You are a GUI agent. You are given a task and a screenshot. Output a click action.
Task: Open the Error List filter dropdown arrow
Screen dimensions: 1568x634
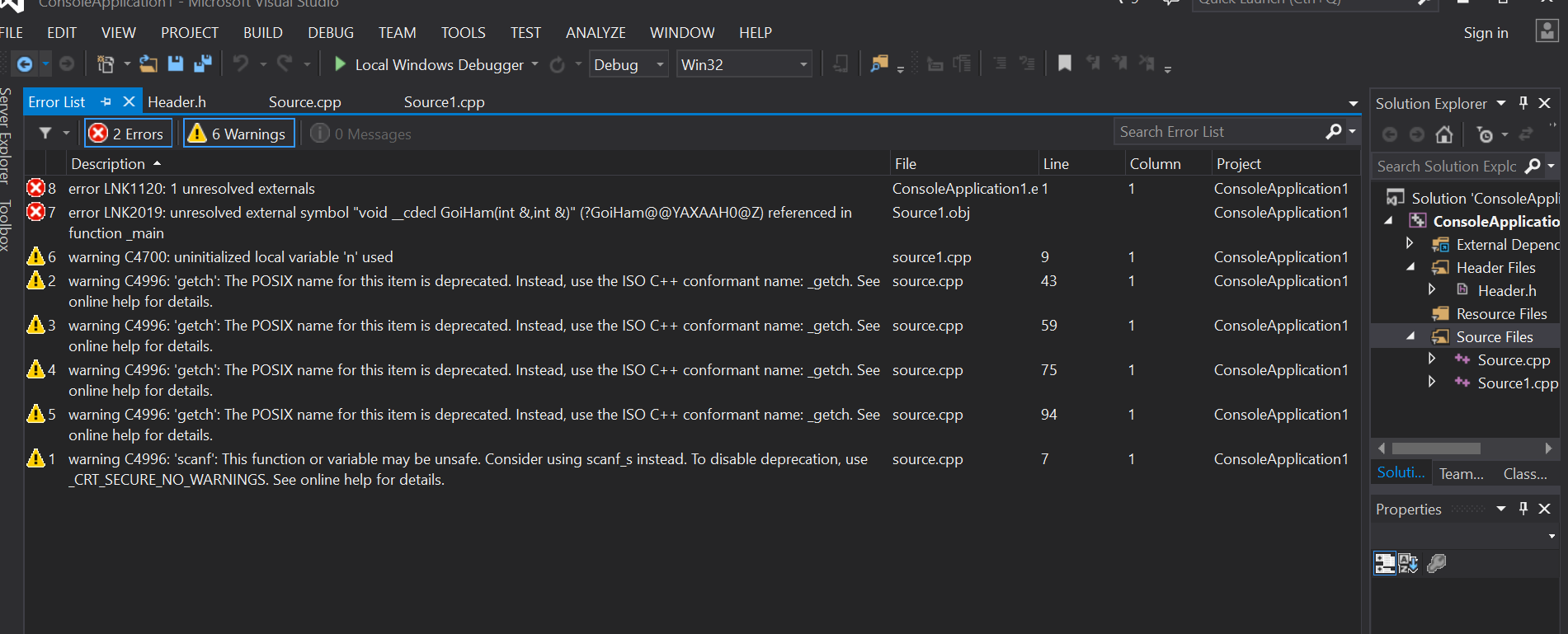point(67,133)
